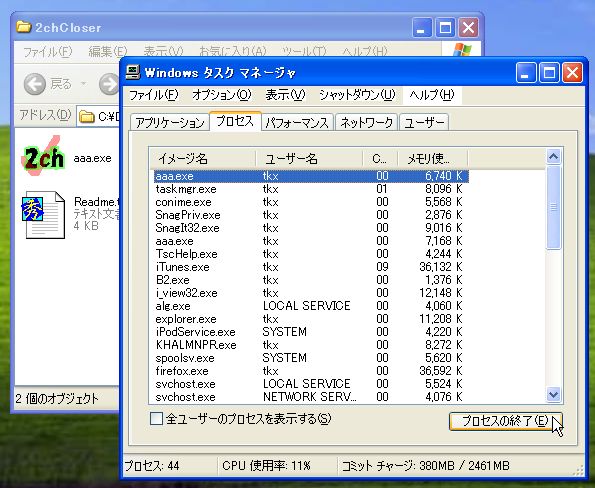This screenshot has width=595, height=488.
Task: Select the aaa.exe 7,168 K process row
Action: click(x=311, y=241)
